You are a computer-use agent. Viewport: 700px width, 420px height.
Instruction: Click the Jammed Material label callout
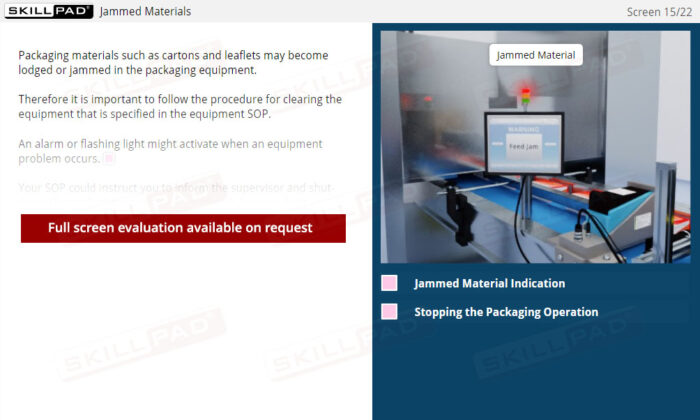[536, 55]
